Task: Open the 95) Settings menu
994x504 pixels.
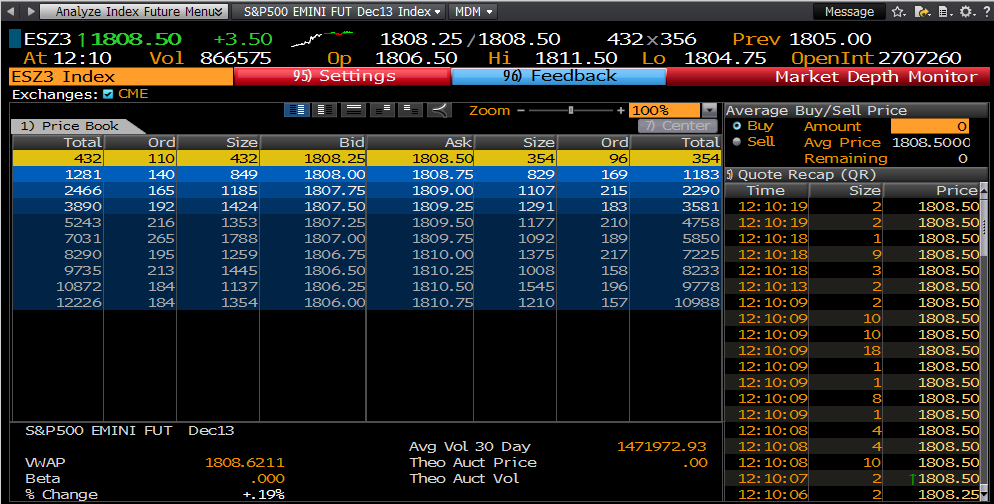Action: click(x=343, y=76)
